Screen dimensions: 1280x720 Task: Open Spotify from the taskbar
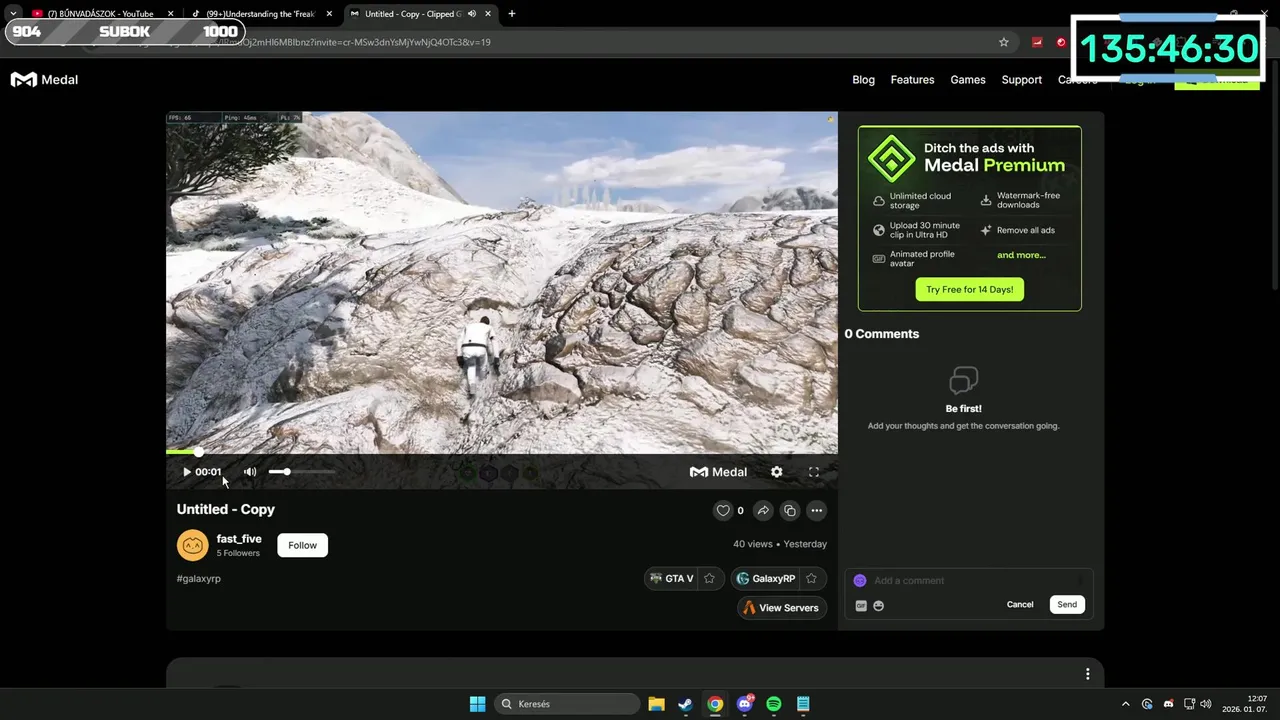point(774,704)
